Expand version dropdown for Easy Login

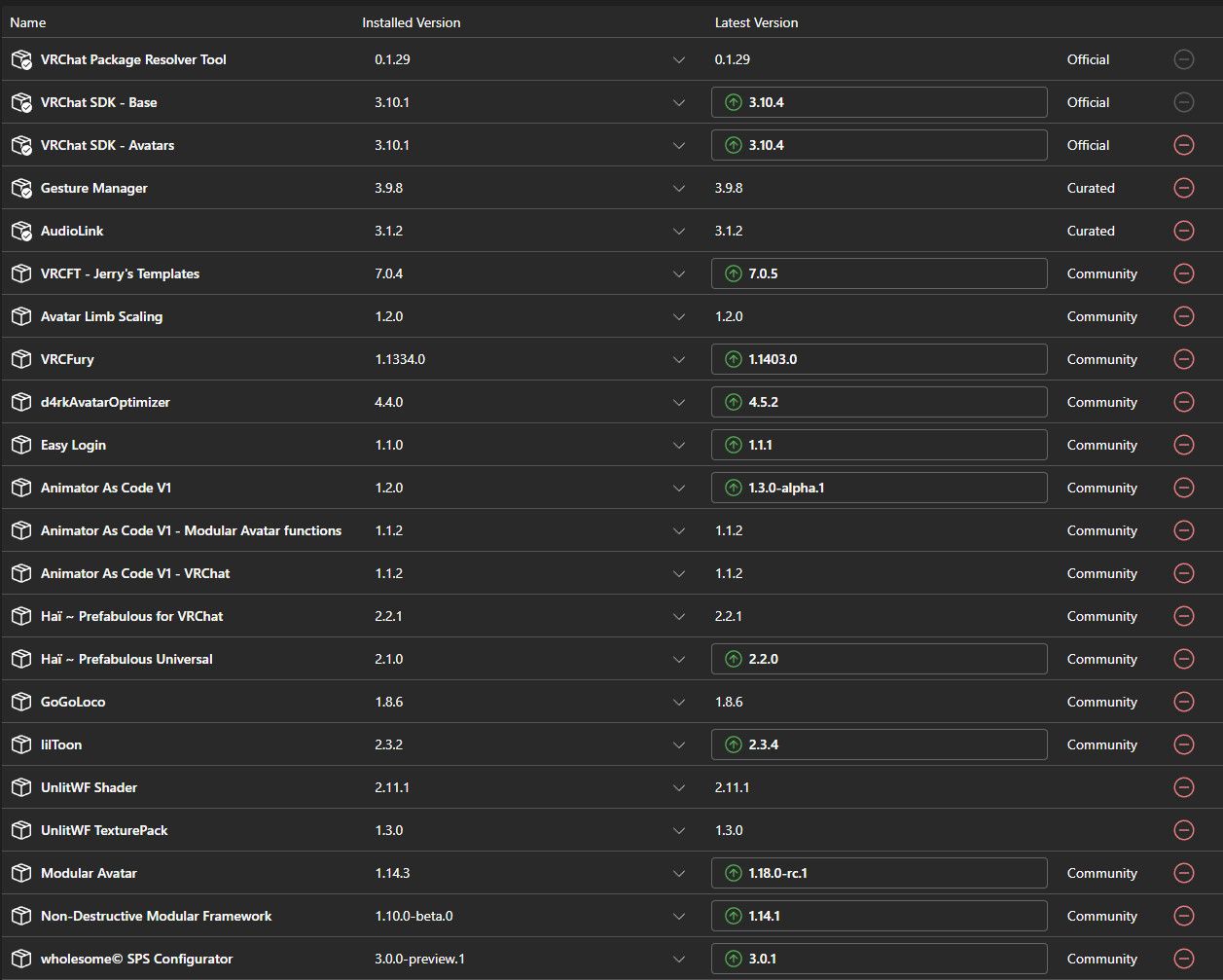679,446
